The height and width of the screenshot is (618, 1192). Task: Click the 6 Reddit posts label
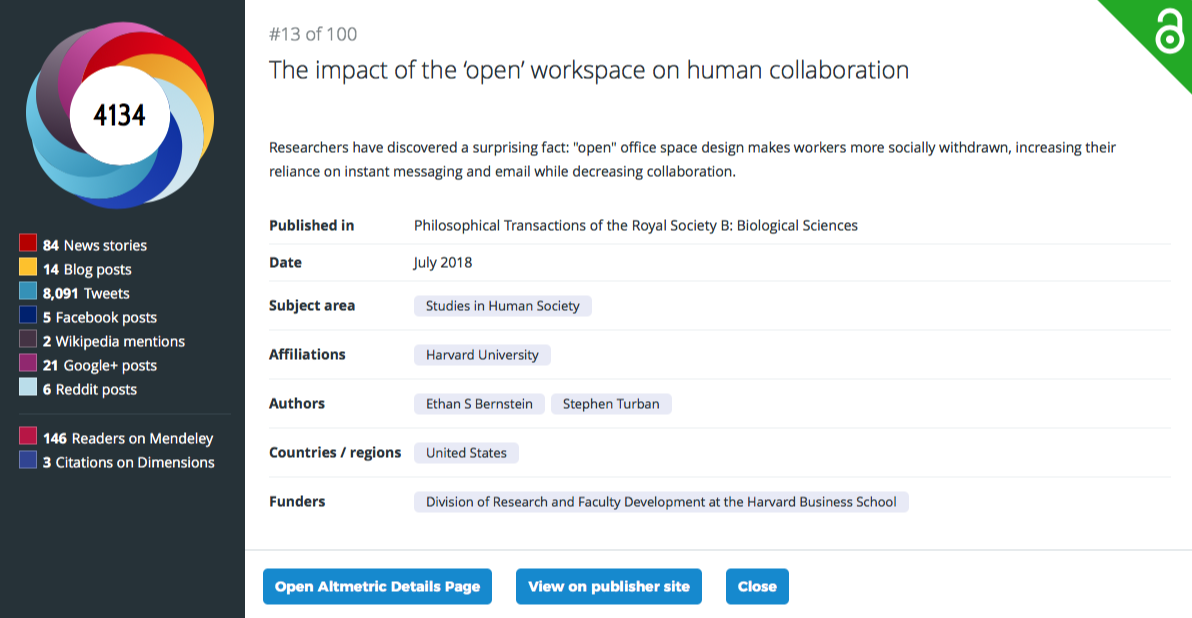(90, 389)
